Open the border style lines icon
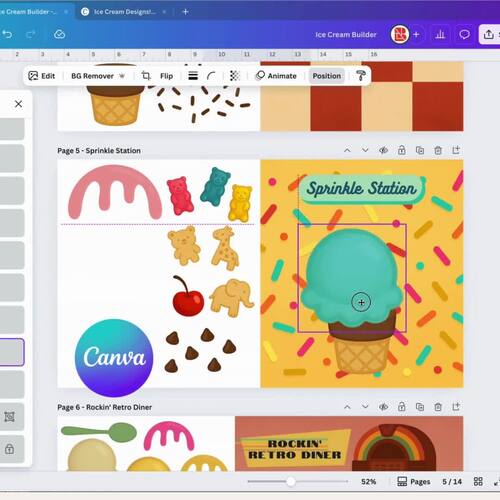This screenshot has width=500, height=500. (x=193, y=76)
